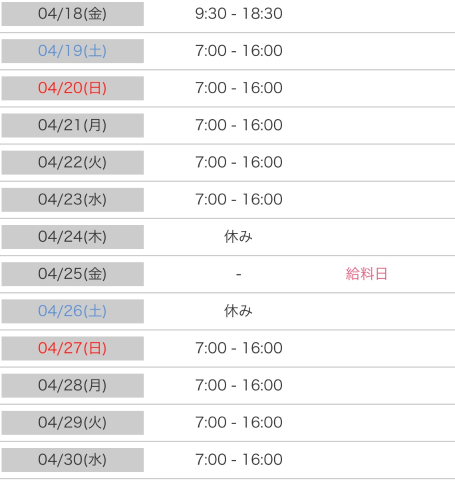This screenshot has width=455, height=480.
Task: Click 7:00 - 16:00 shift on 04/19
Action: [x=239, y=51]
